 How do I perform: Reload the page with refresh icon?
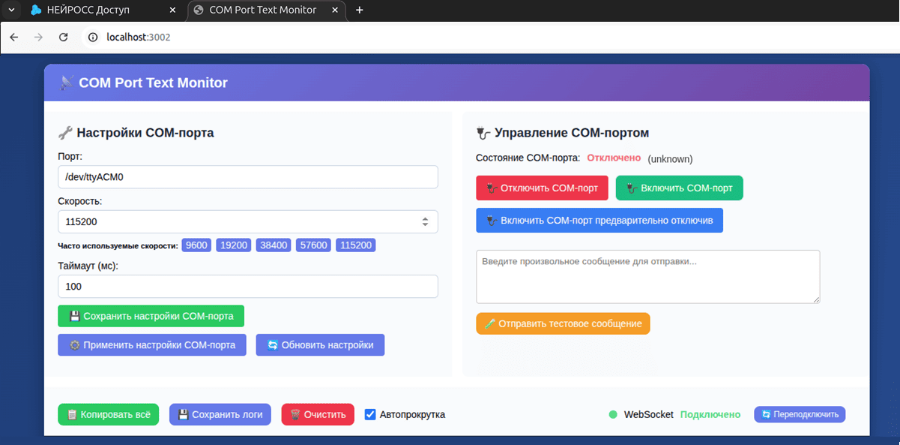64,37
